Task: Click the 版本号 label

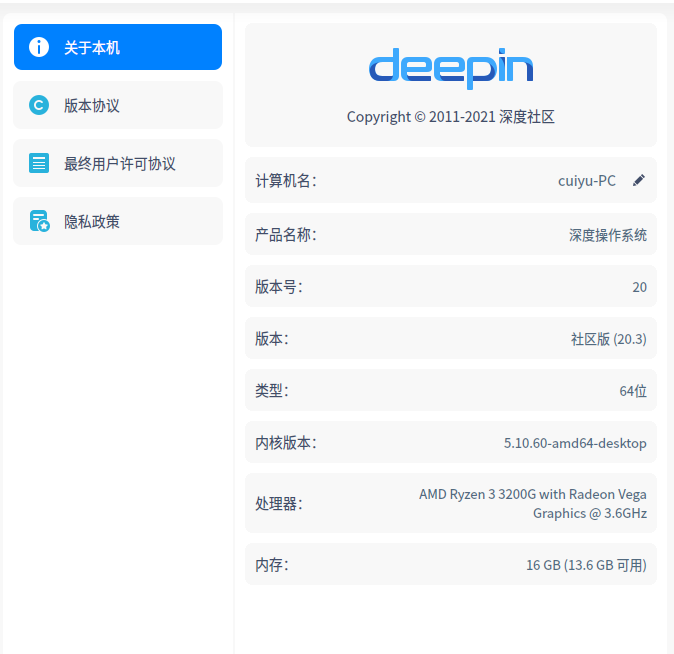Action: pos(279,287)
